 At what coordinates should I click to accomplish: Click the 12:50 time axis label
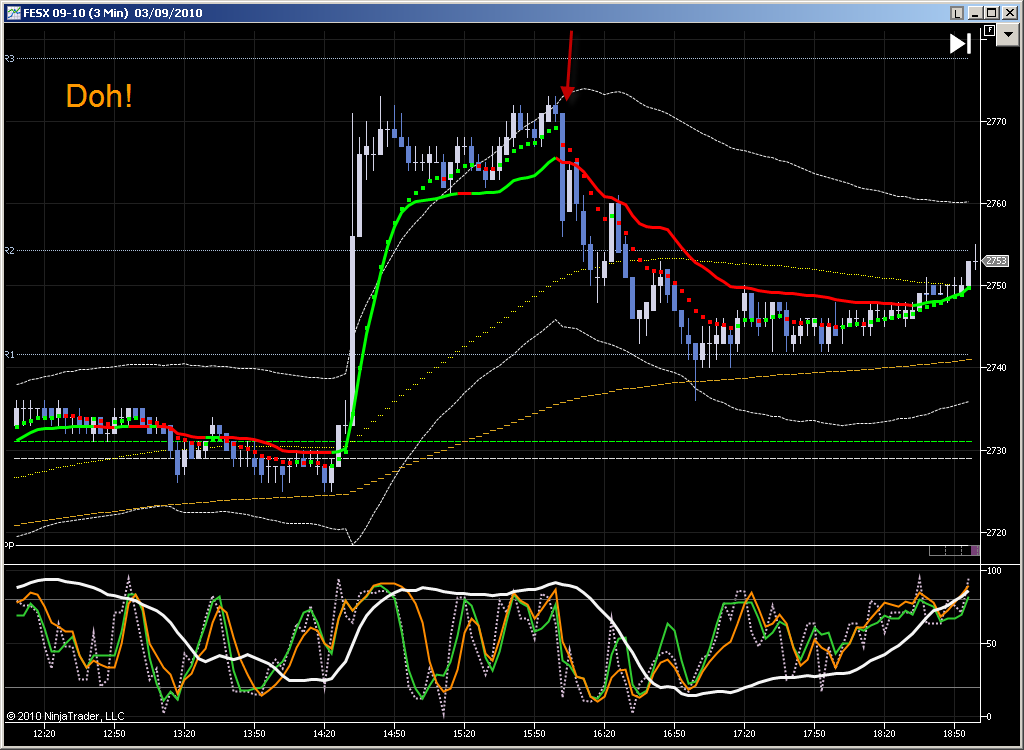pos(114,734)
